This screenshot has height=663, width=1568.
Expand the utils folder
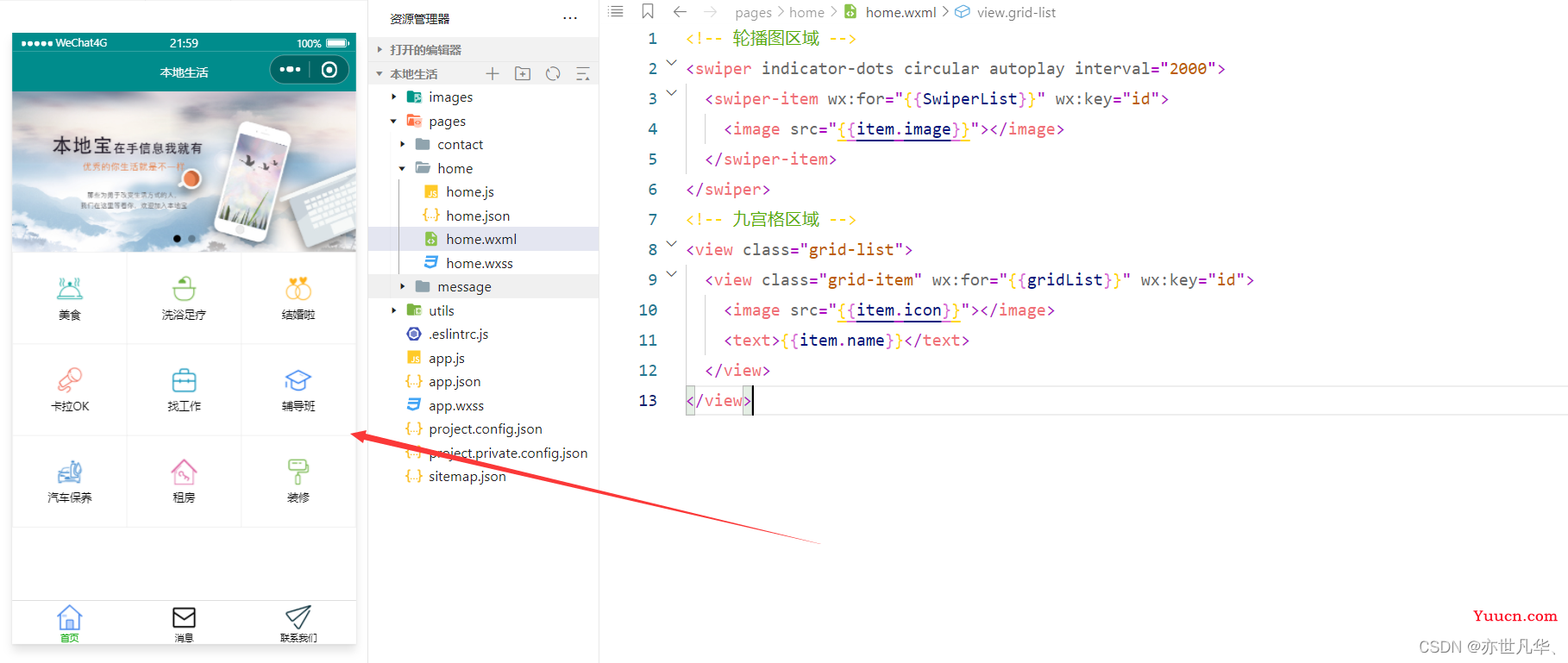(x=394, y=310)
